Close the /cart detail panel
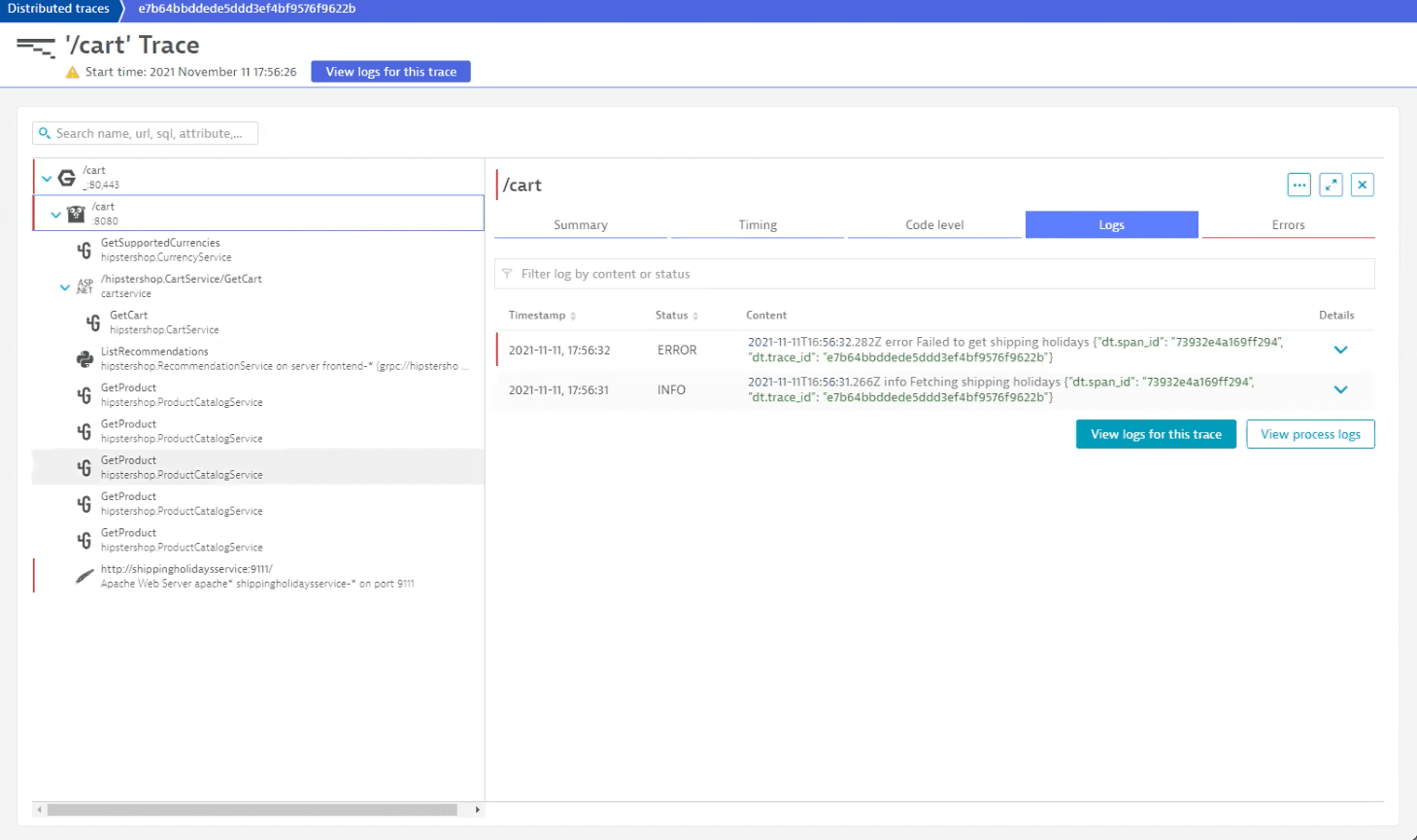Viewport: 1417px width, 840px height. [x=1363, y=185]
